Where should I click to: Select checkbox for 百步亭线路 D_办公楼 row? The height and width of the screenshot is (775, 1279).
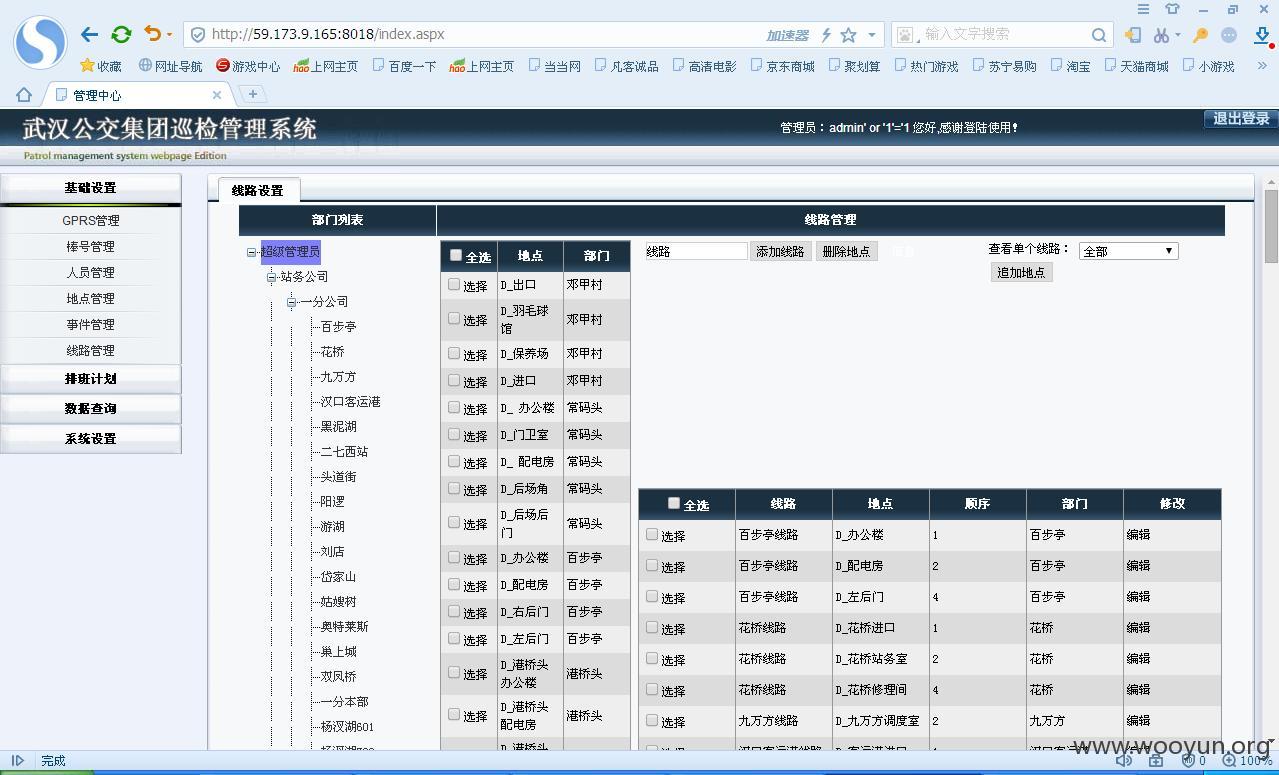click(x=652, y=534)
